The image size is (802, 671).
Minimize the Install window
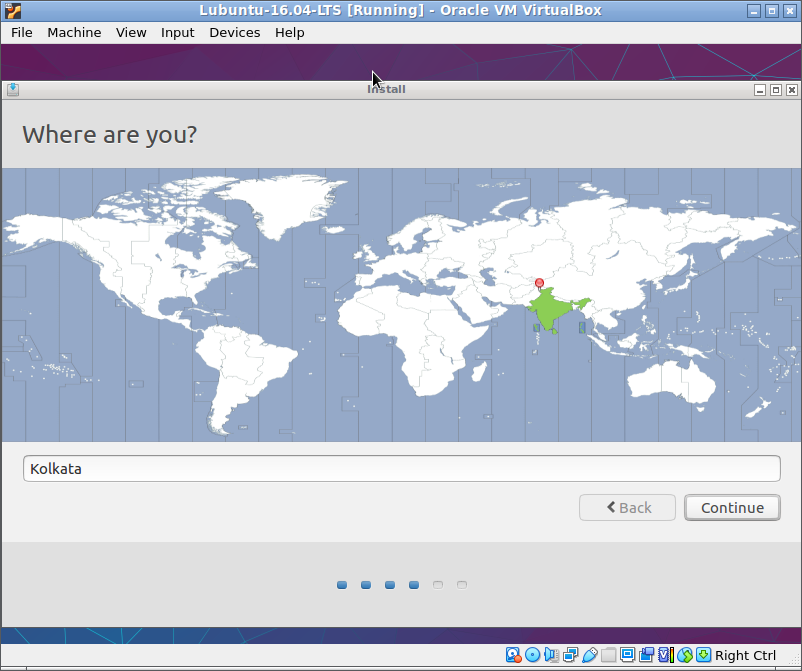click(x=760, y=90)
